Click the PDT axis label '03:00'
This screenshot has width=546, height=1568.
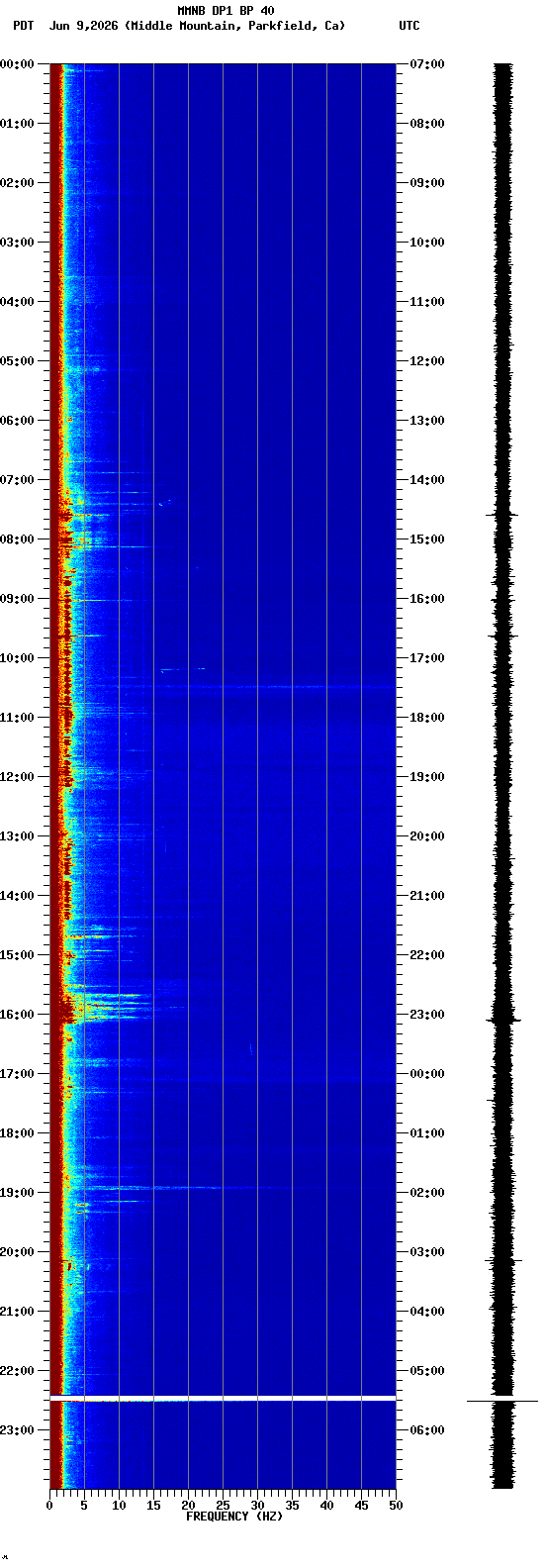click(17, 243)
